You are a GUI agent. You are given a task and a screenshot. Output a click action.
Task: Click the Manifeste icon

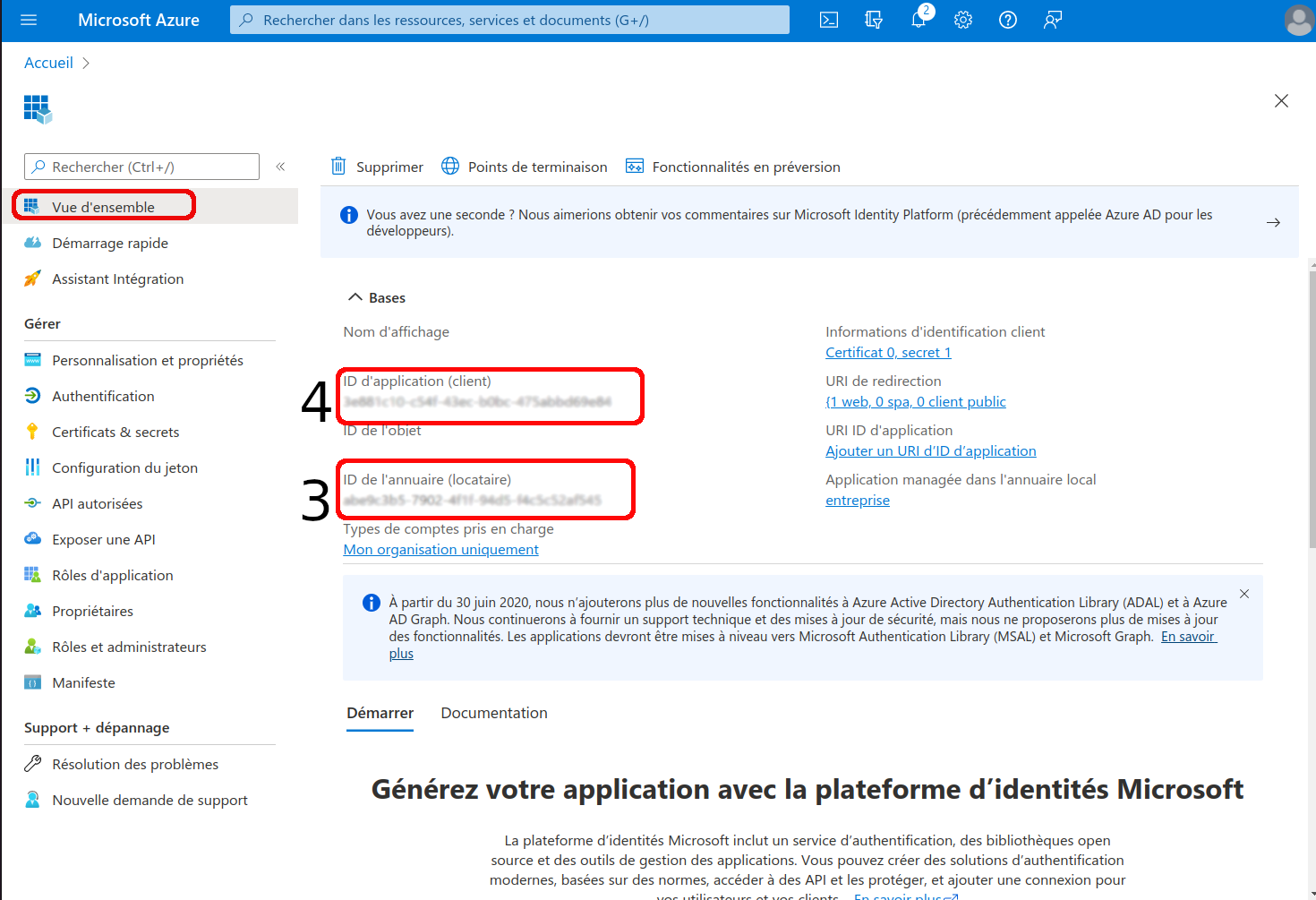[33, 682]
